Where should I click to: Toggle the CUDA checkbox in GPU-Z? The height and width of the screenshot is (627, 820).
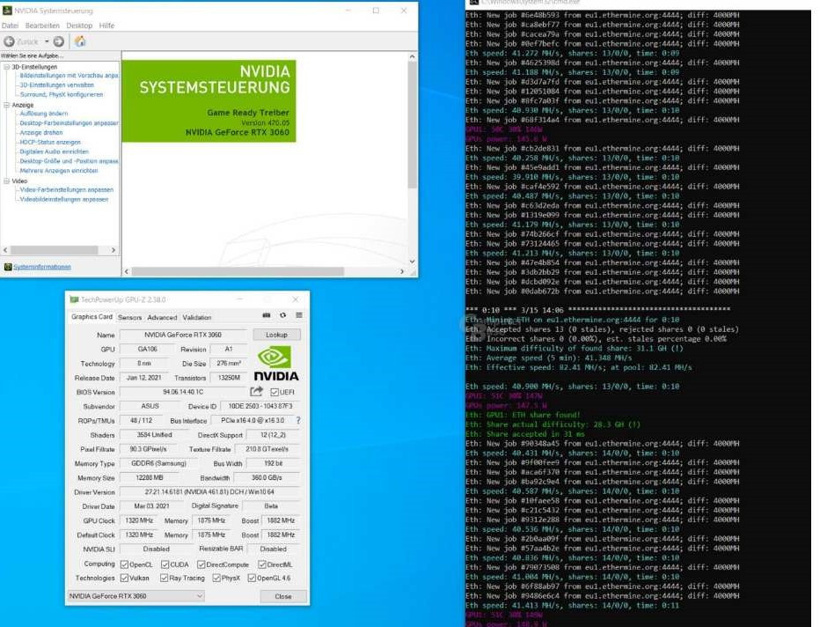(x=165, y=563)
